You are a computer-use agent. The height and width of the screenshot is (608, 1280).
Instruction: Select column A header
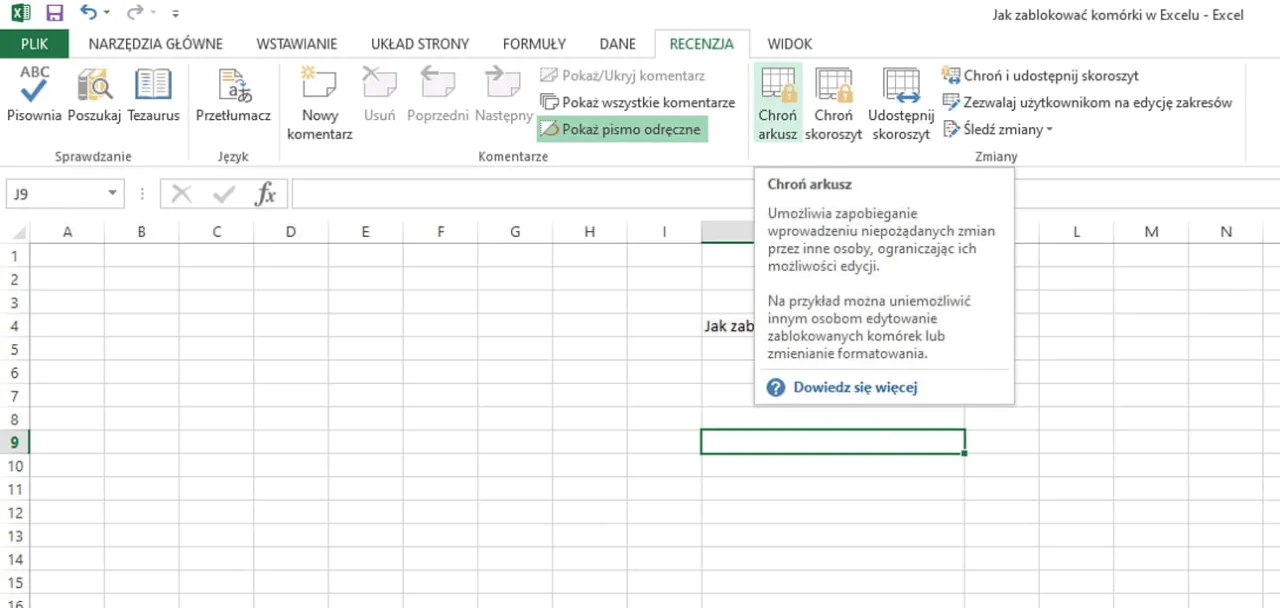[68, 232]
